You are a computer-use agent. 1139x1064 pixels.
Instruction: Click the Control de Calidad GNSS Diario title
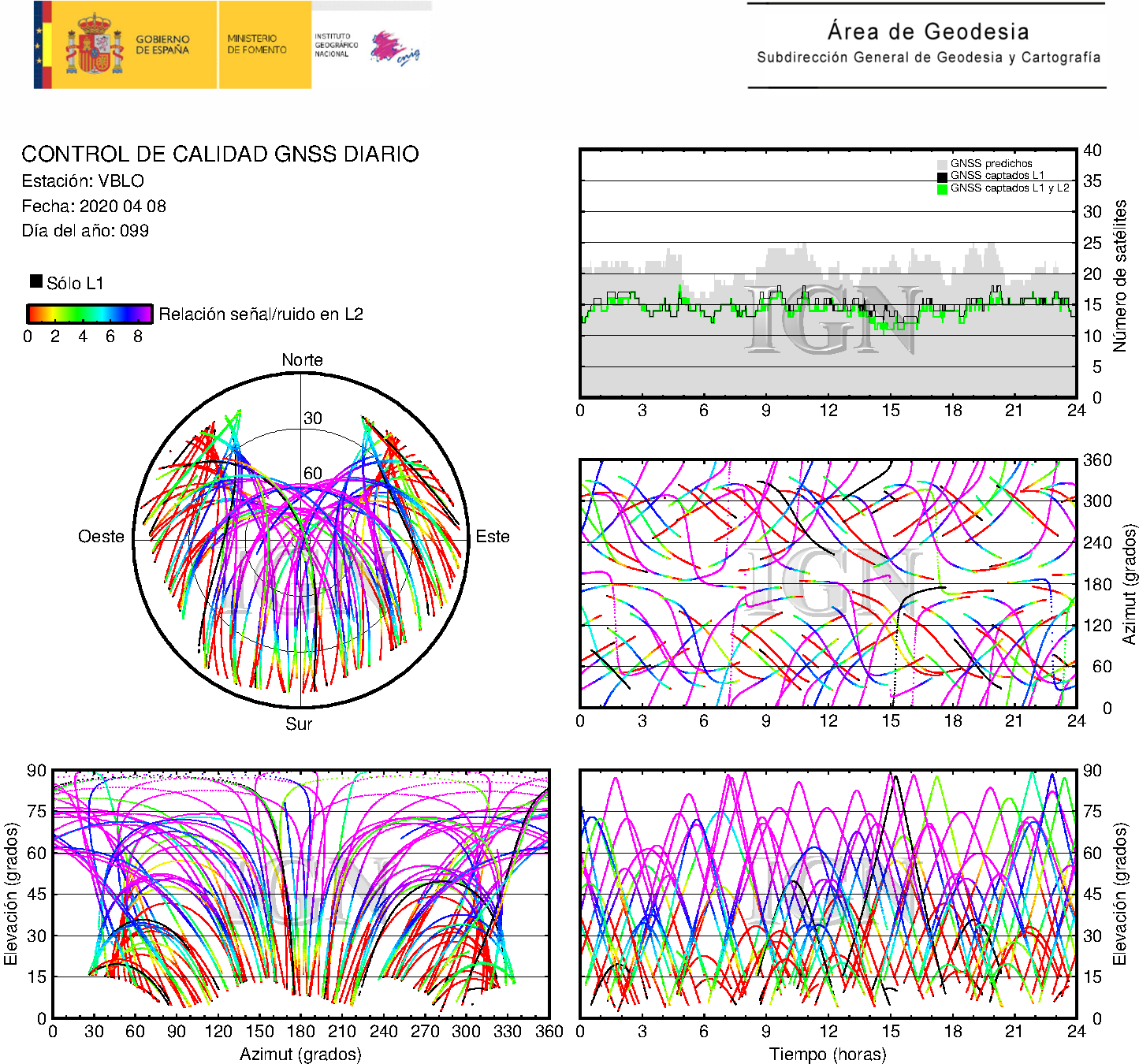(220, 154)
